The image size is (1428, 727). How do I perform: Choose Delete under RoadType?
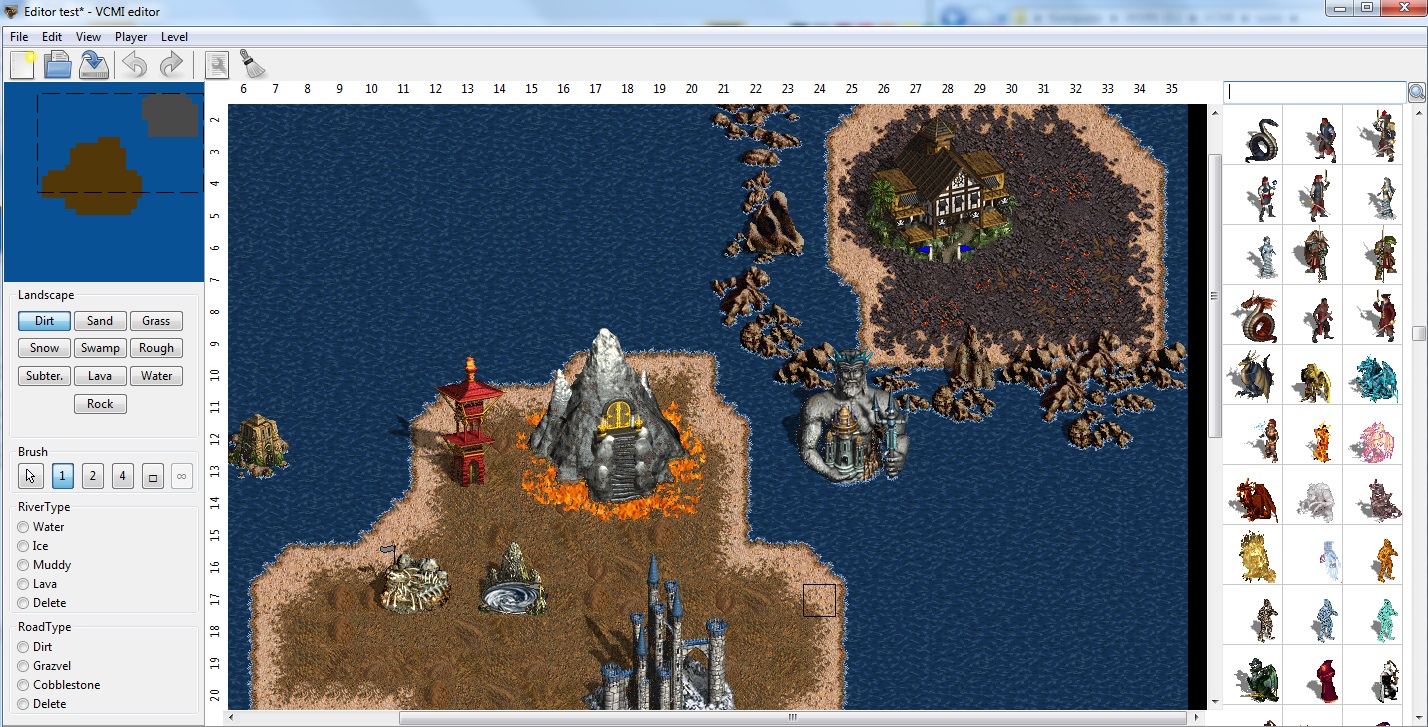tap(41, 704)
